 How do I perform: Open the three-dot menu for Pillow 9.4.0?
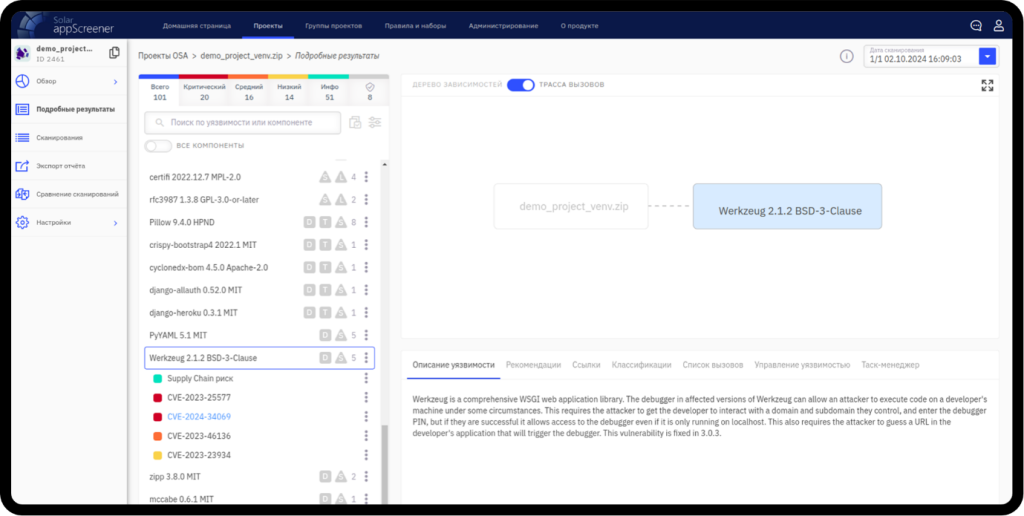[x=366, y=222]
